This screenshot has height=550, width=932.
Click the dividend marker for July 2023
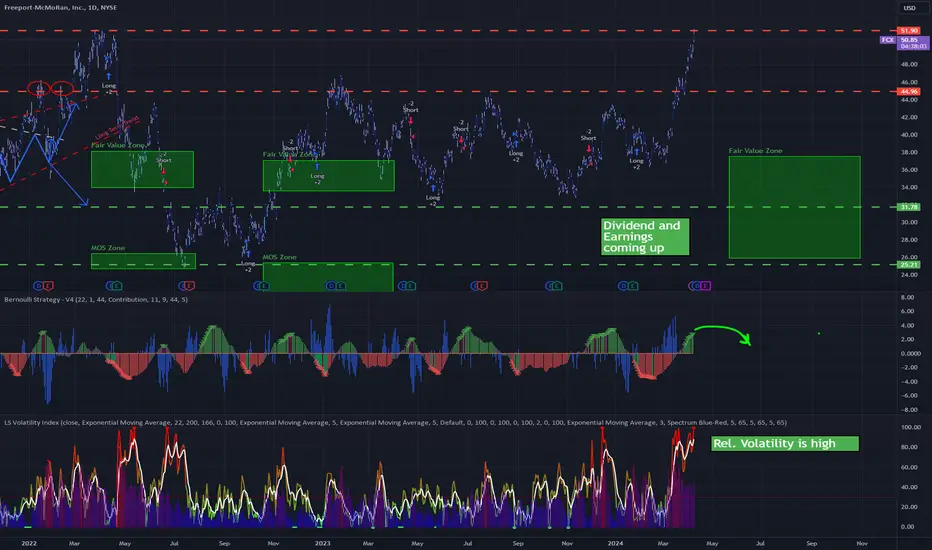coord(476,286)
